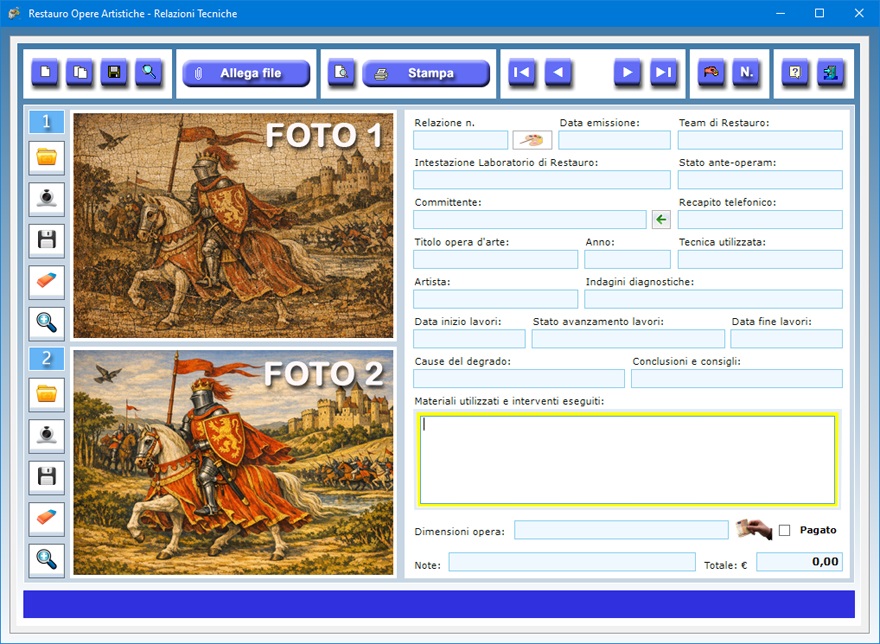Advance to the next record
The width and height of the screenshot is (880, 644).
pos(627,72)
